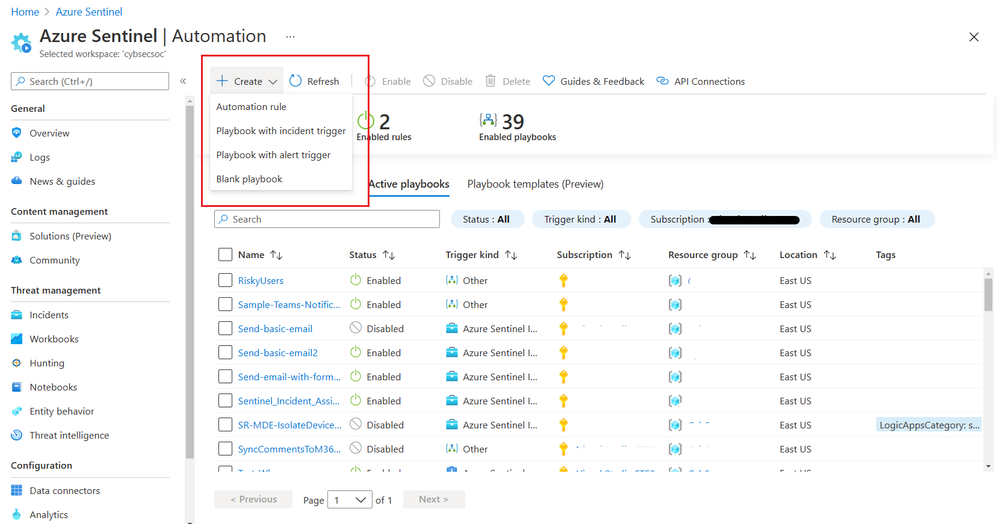999x524 pixels.
Task: Click the Previous page button
Action: [253, 499]
